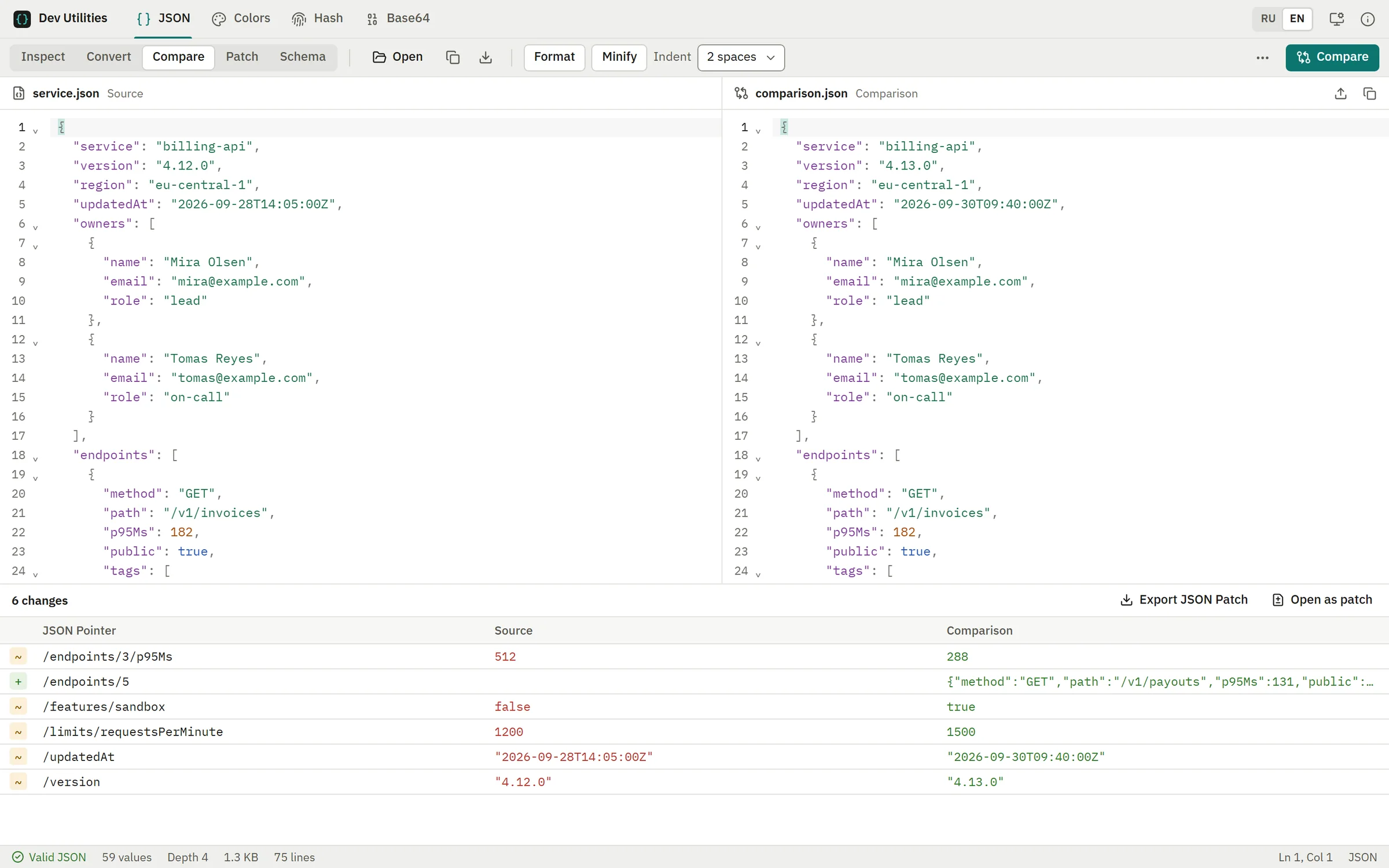Open the Hash tool tab
The height and width of the screenshot is (868, 1389).
[317, 19]
